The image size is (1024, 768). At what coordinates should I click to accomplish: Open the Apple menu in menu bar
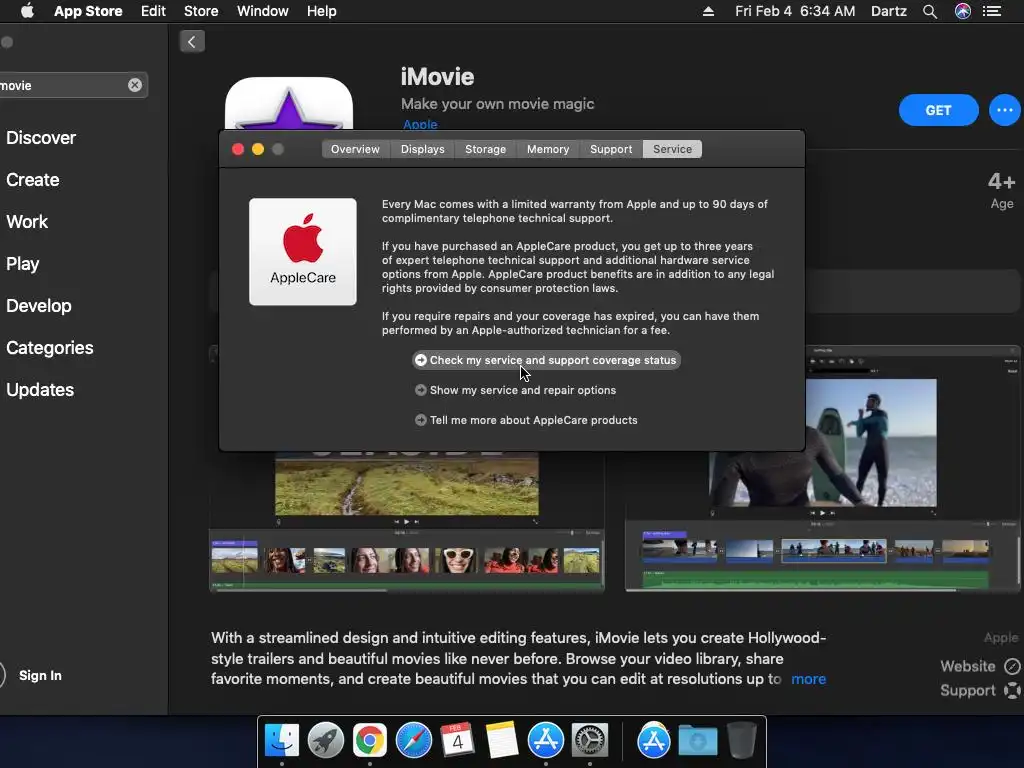[x=27, y=11]
